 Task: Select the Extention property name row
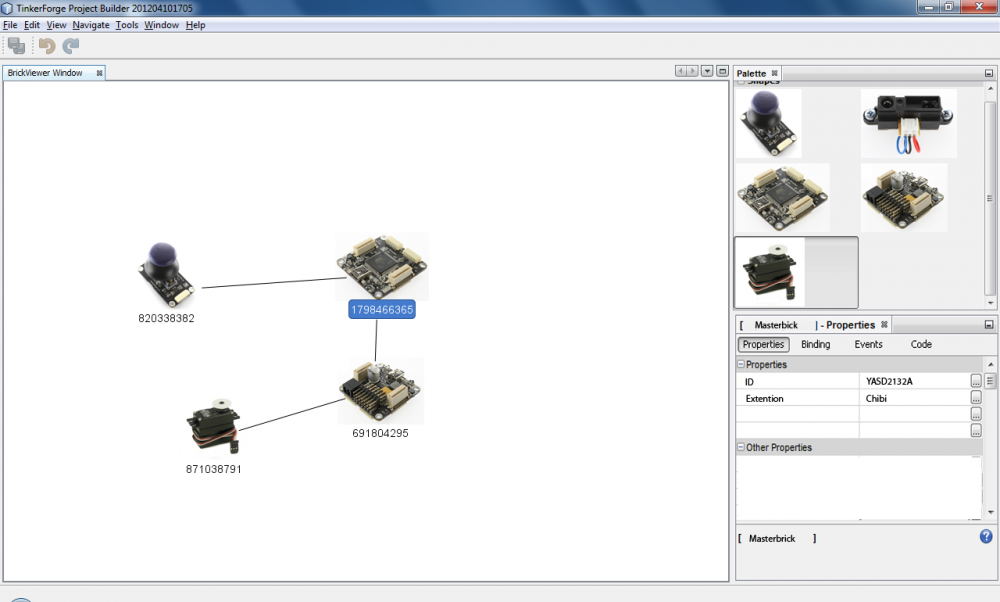tap(798, 398)
